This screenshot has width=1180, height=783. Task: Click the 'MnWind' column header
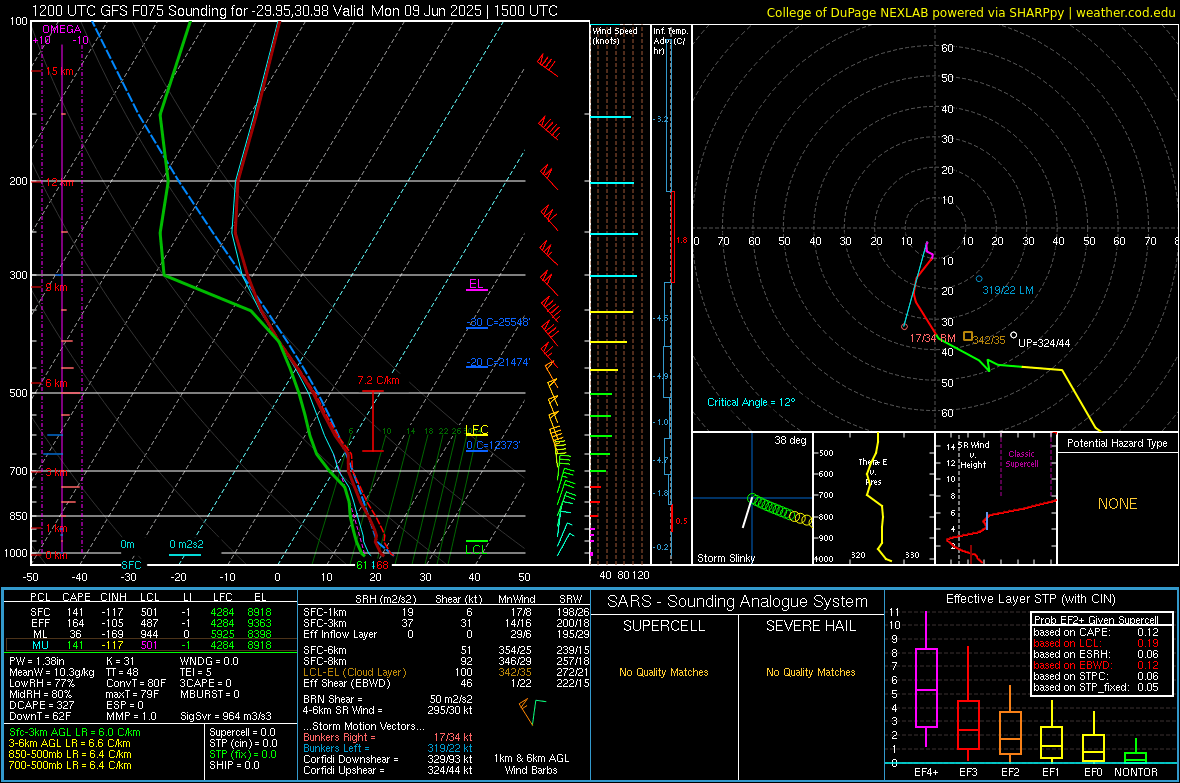[x=517, y=599]
